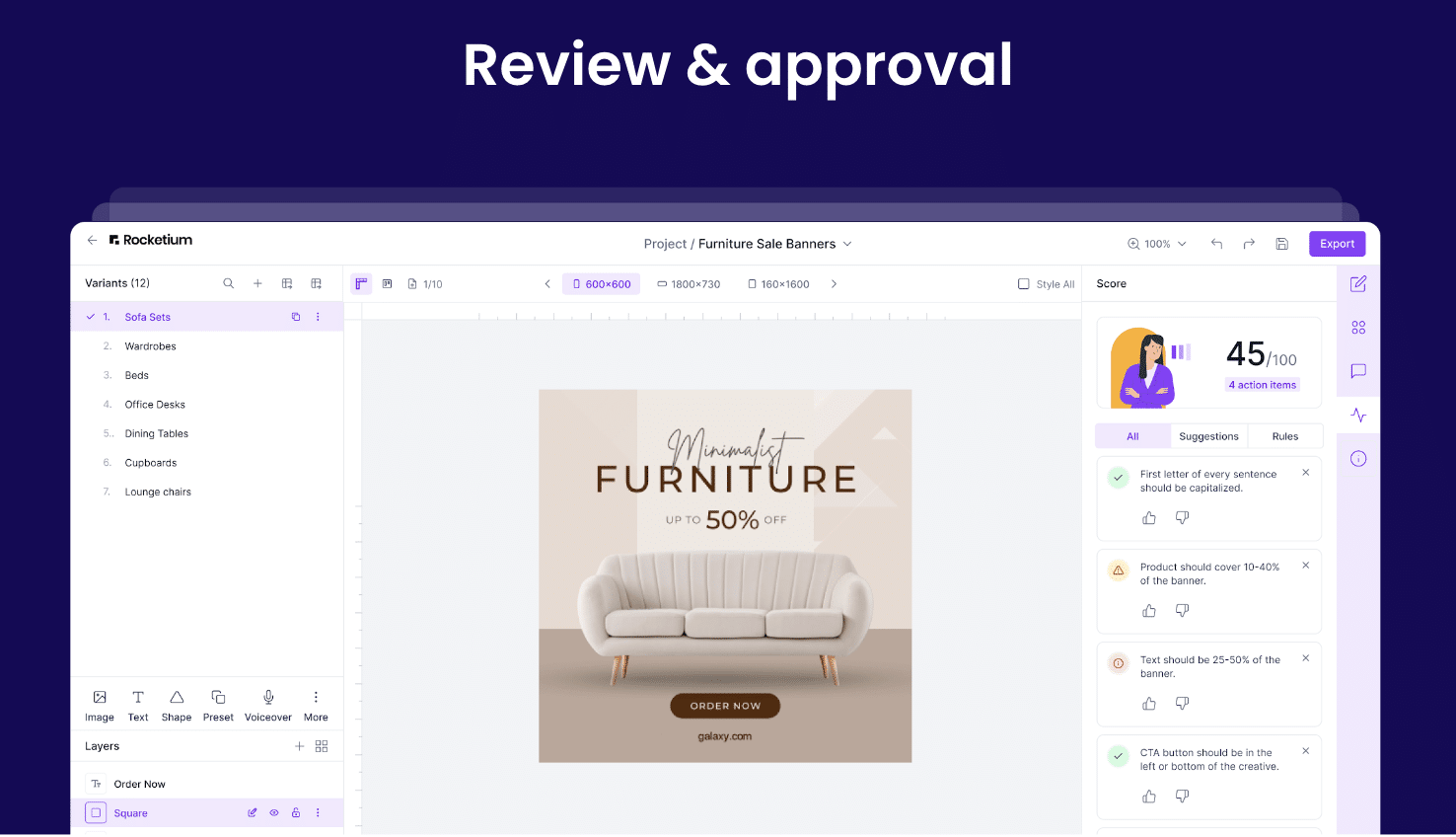This screenshot has width=1456, height=837.
Task: Select the 160×1600 size tab
Action: [x=778, y=284]
